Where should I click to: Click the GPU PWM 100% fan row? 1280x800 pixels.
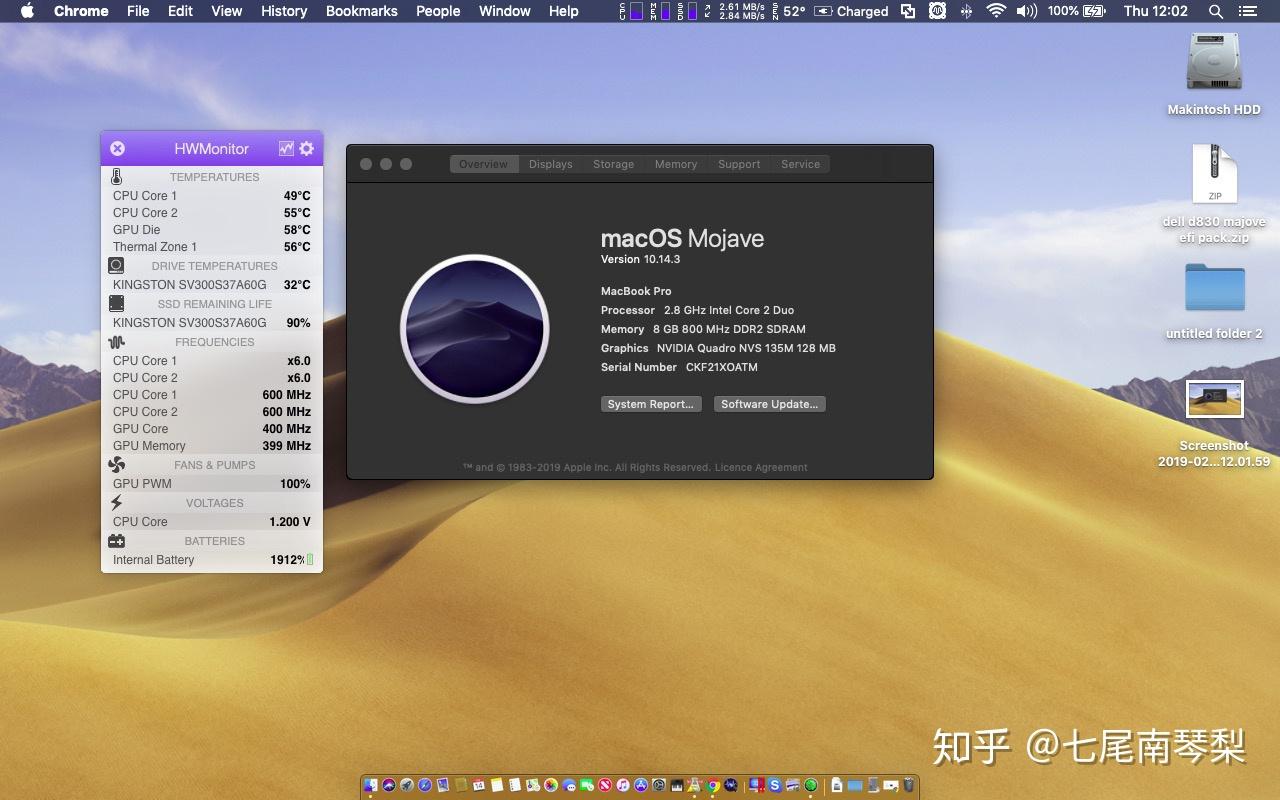[212, 484]
